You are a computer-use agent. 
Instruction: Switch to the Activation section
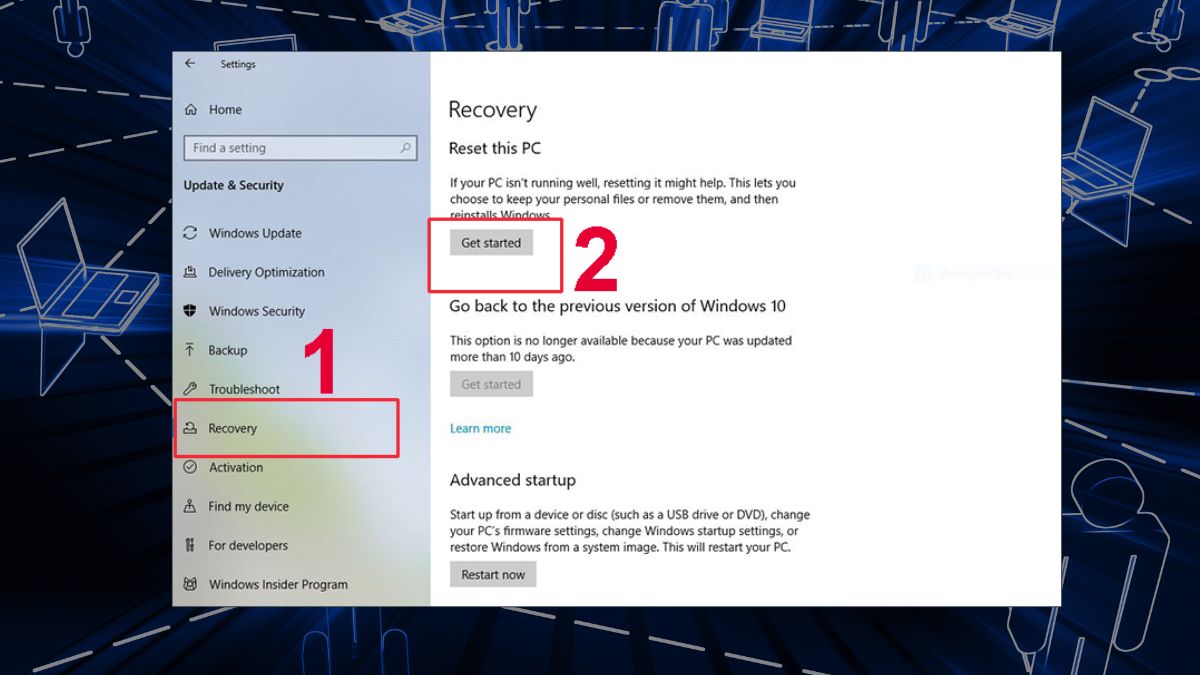coord(237,467)
